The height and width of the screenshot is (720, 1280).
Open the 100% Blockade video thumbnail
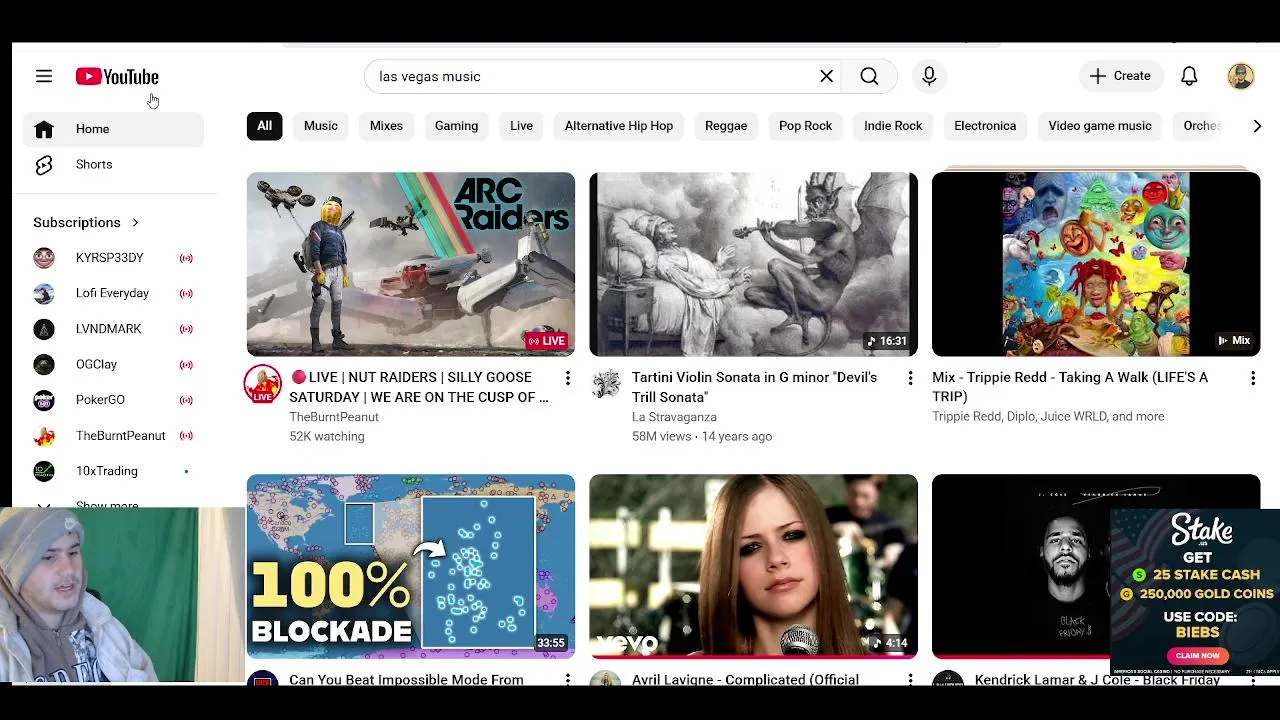(411, 566)
